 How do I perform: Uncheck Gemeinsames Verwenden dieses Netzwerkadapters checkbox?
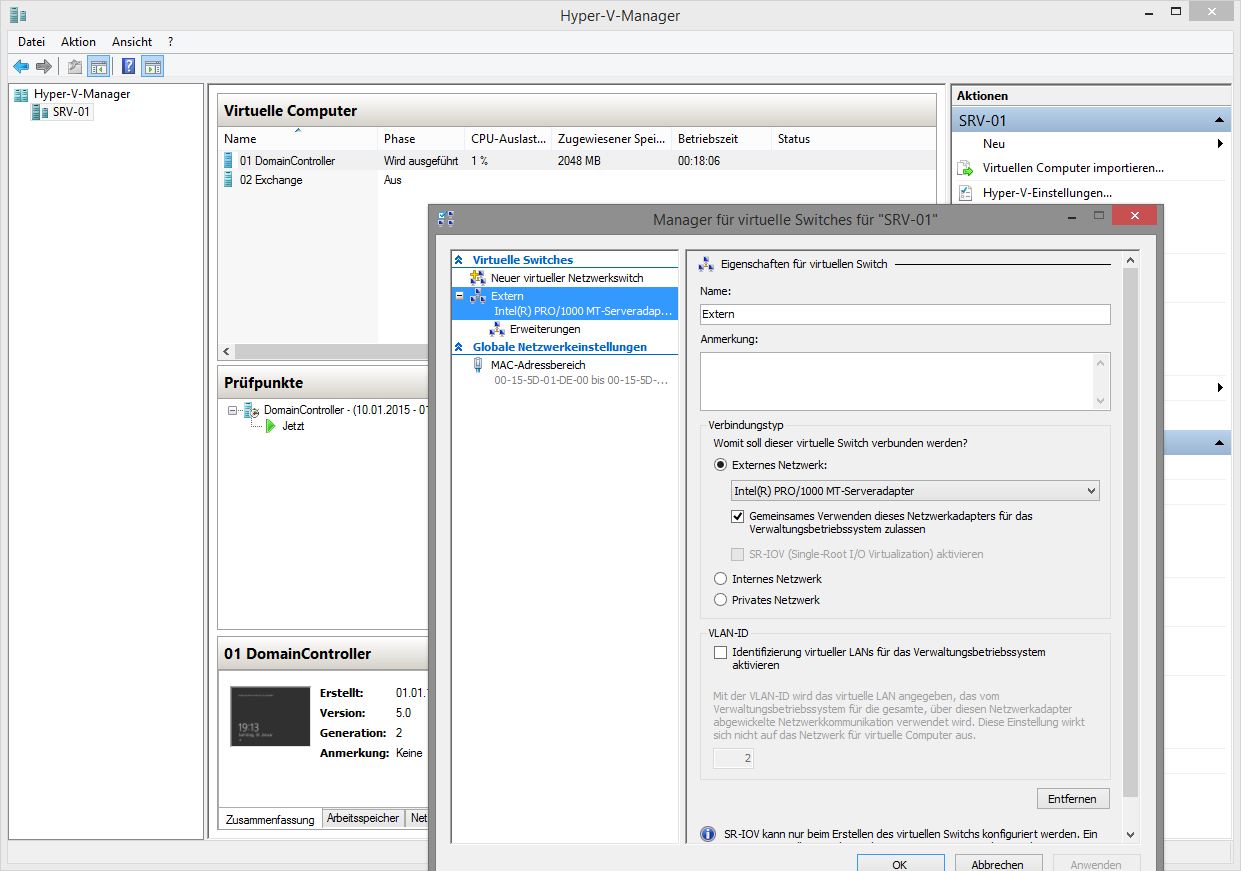click(x=738, y=517)
